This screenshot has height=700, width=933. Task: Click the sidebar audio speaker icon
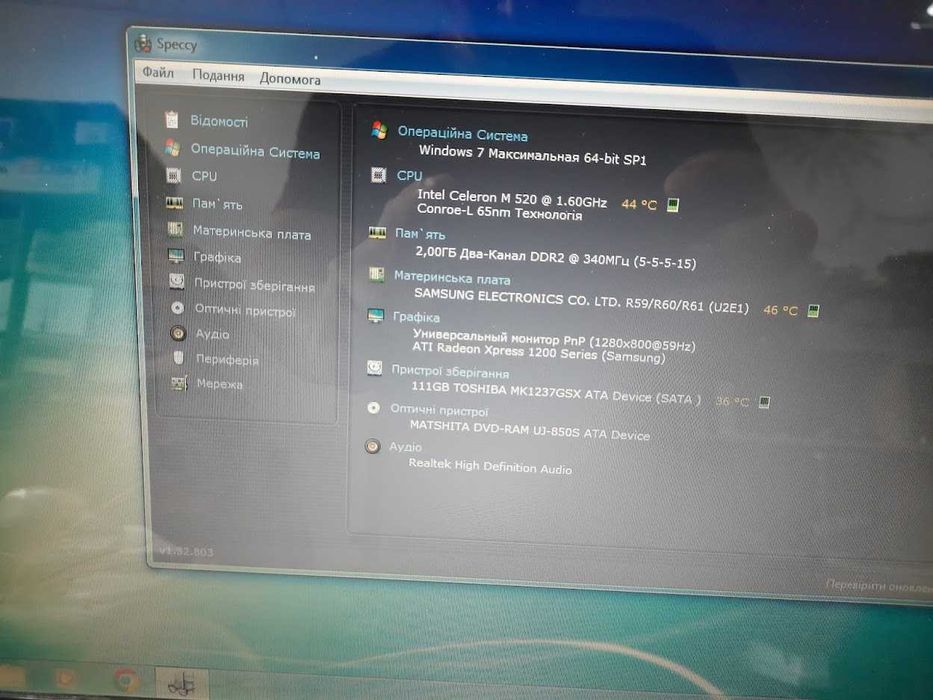click(x=178, y=333)
